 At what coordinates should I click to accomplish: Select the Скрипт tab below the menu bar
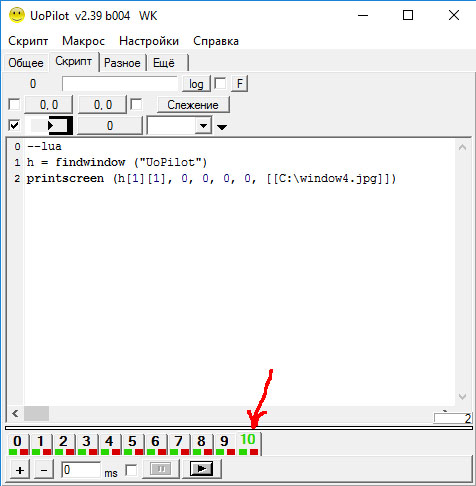[x=74, y=61]
